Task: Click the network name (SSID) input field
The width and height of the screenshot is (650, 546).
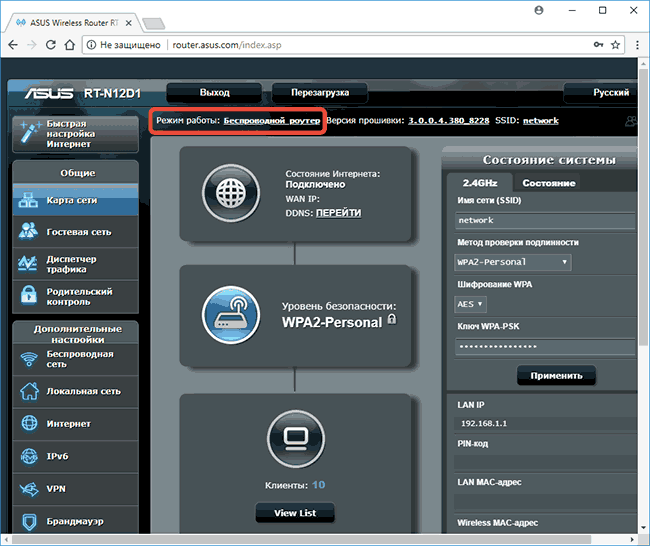Action: pyautogui.click(x=545, y=221)
